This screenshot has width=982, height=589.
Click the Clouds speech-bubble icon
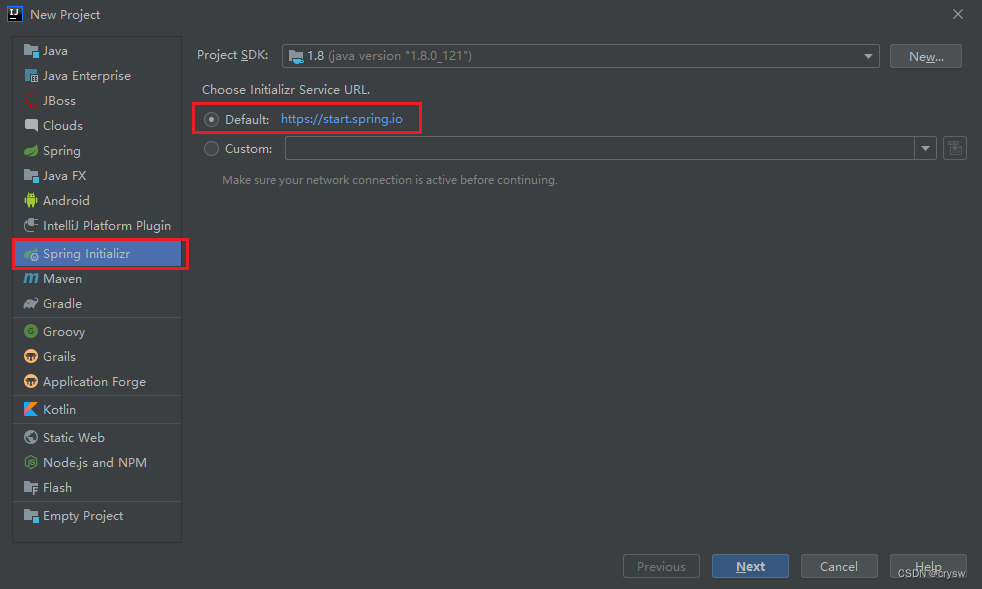(x=31, y=126)
